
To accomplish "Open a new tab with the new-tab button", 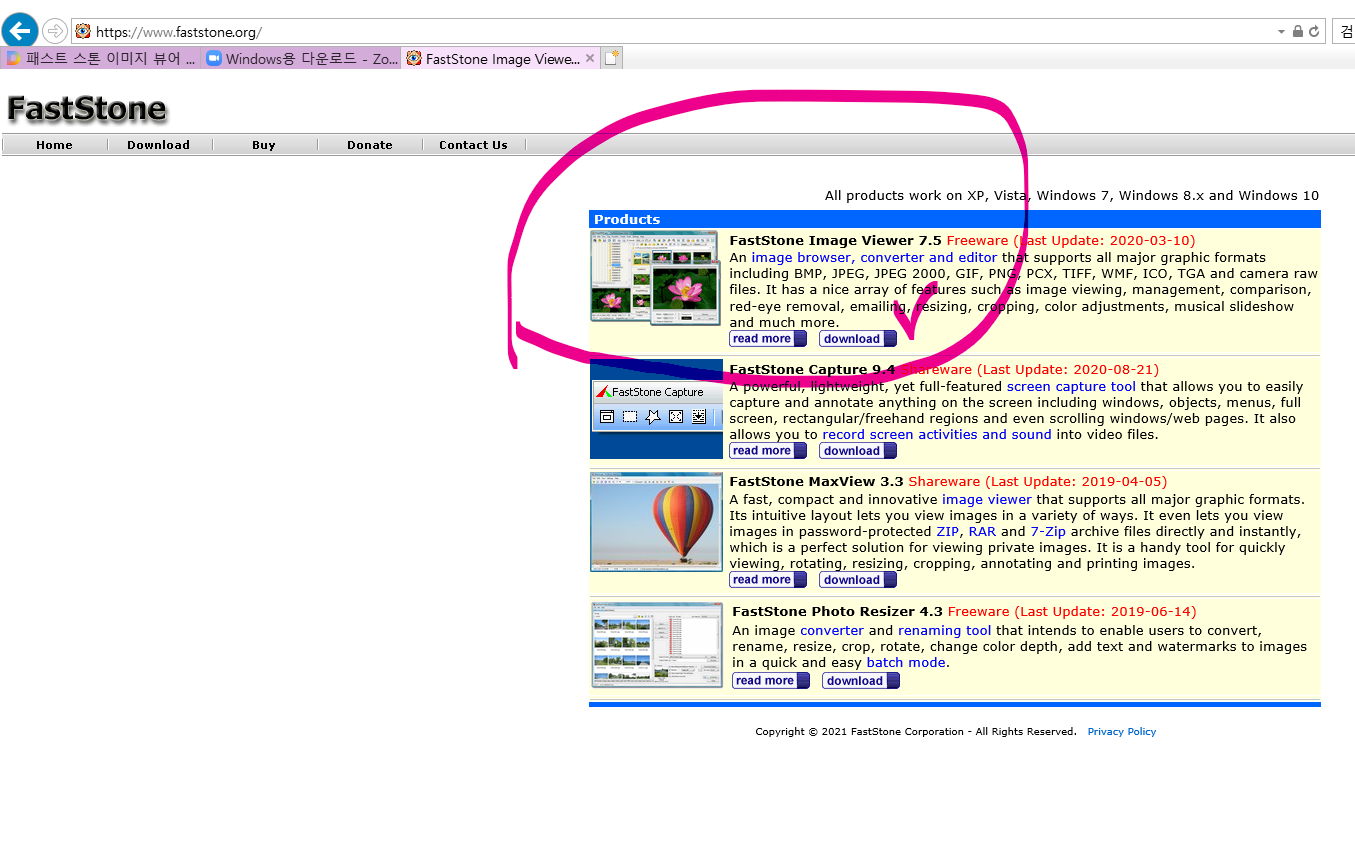I will [x=611, y=58].
